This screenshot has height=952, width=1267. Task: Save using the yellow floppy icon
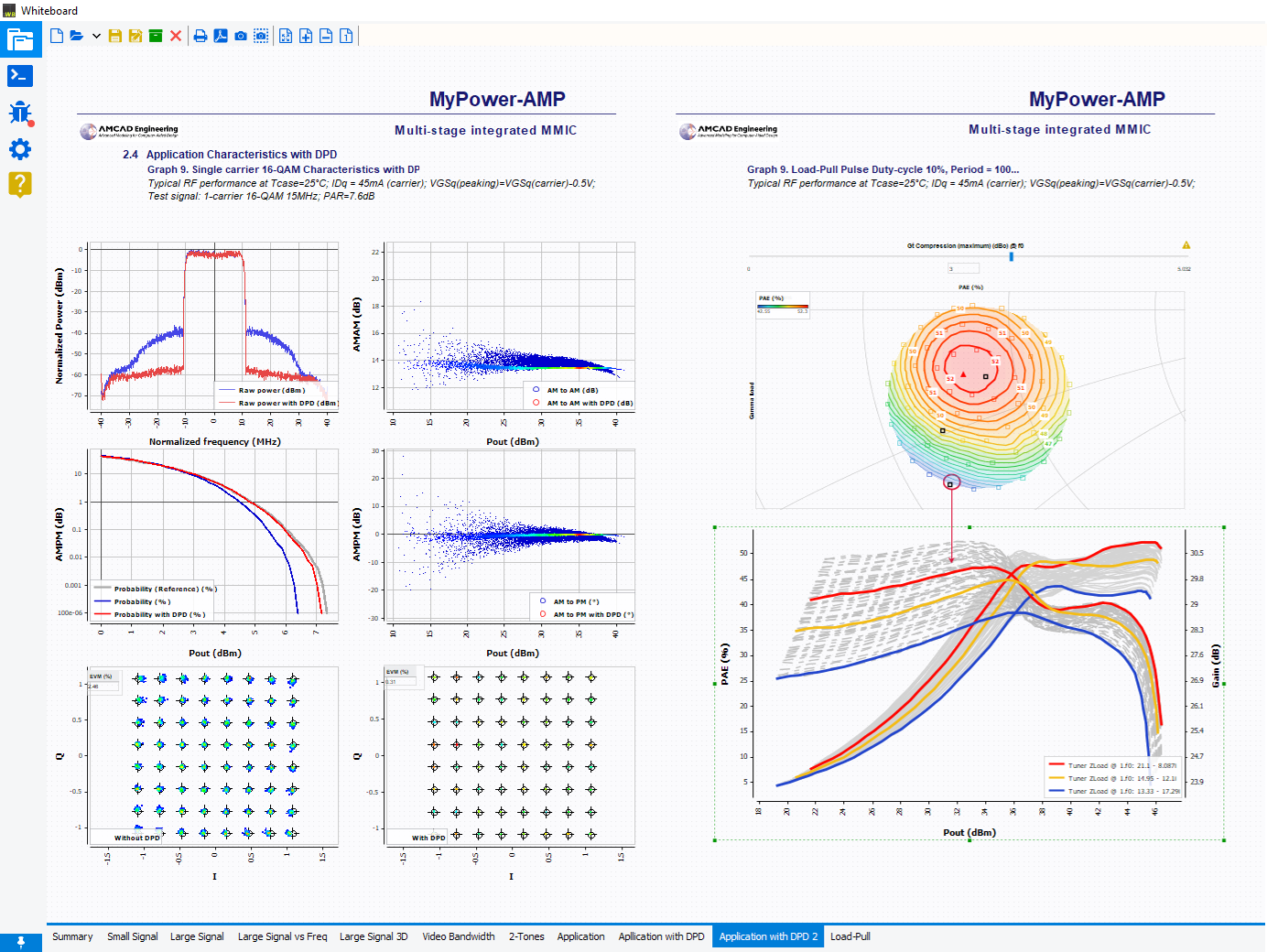tap(115, 36)
